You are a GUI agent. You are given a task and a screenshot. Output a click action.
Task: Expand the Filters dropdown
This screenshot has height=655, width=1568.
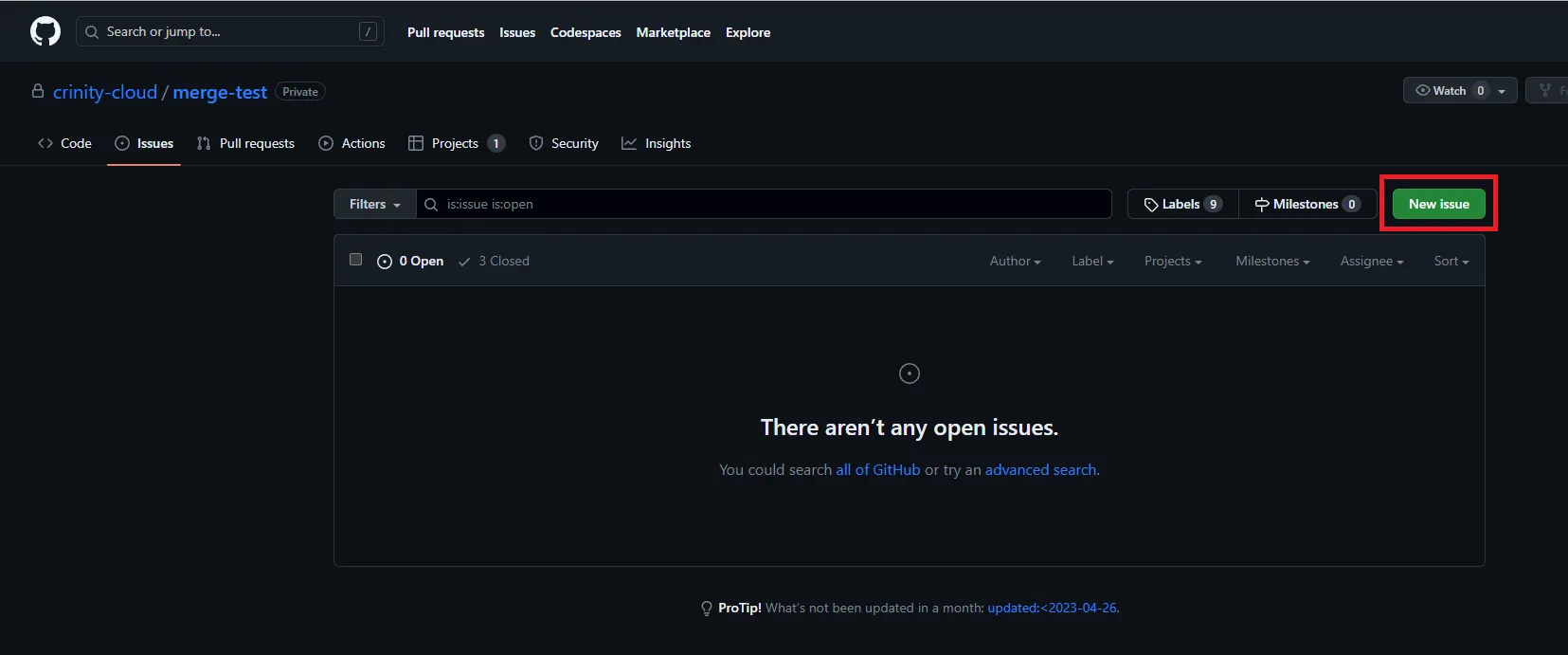click(x=375, y=204)
